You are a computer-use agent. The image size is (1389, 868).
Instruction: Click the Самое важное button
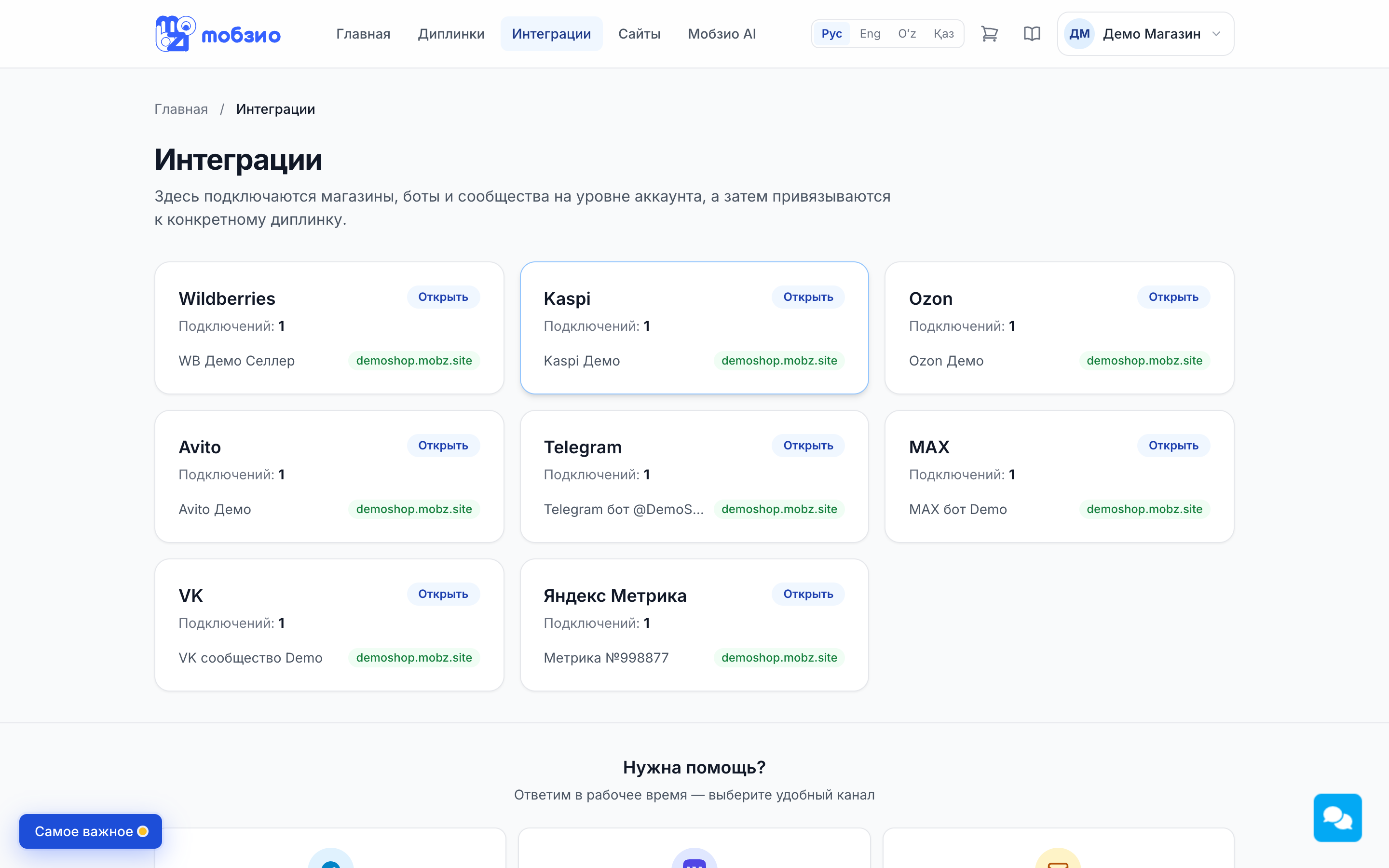point(91,831)
